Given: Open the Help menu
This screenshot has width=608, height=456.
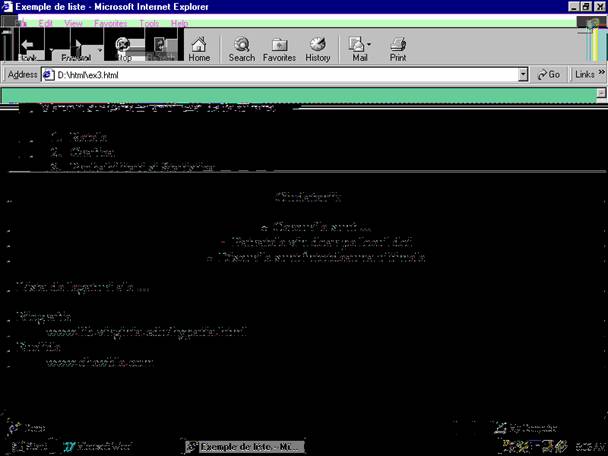Looking at the screenshot, I should coord(179,22).
